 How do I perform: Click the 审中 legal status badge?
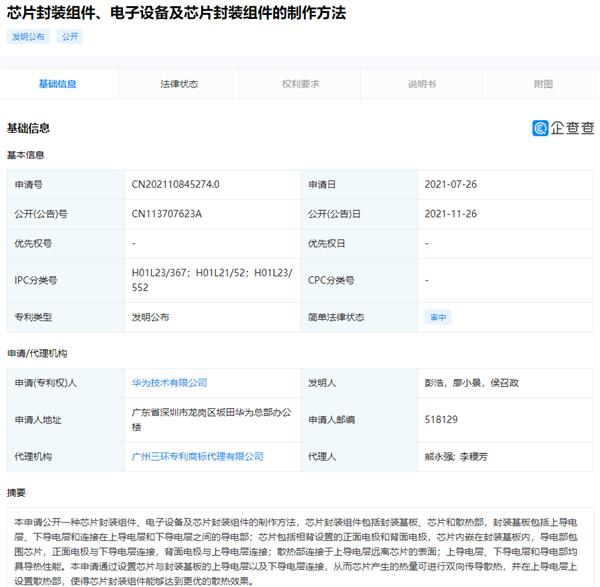click(x=438, y=317)
